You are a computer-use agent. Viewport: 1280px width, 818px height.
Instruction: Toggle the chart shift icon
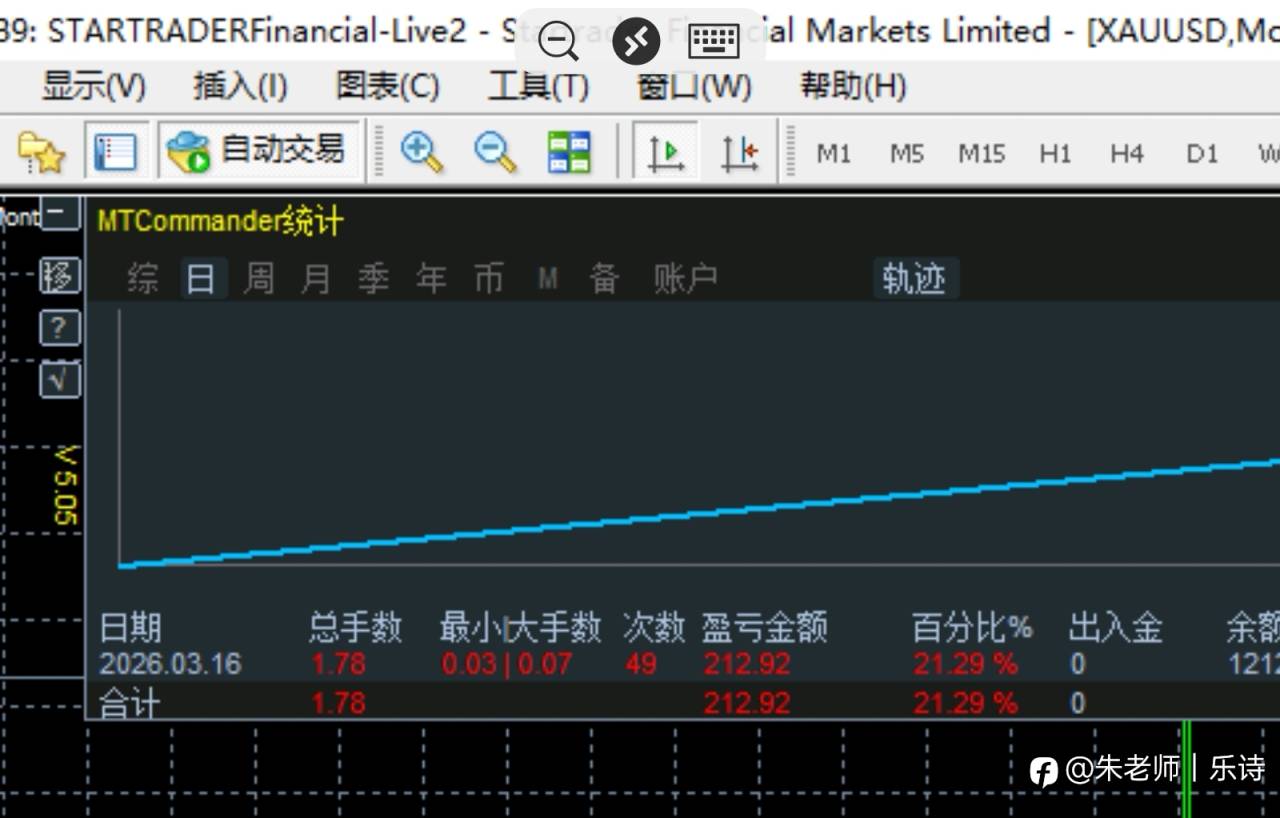(x=740, y=152)
